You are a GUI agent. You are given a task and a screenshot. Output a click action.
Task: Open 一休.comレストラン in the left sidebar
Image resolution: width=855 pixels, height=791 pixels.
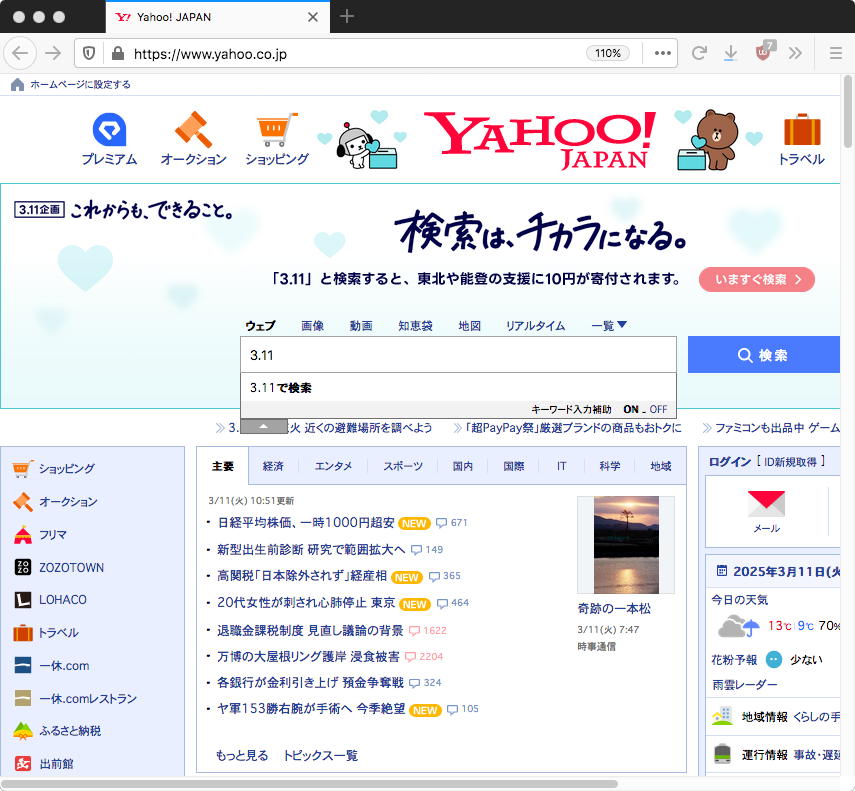coord(88,698)
